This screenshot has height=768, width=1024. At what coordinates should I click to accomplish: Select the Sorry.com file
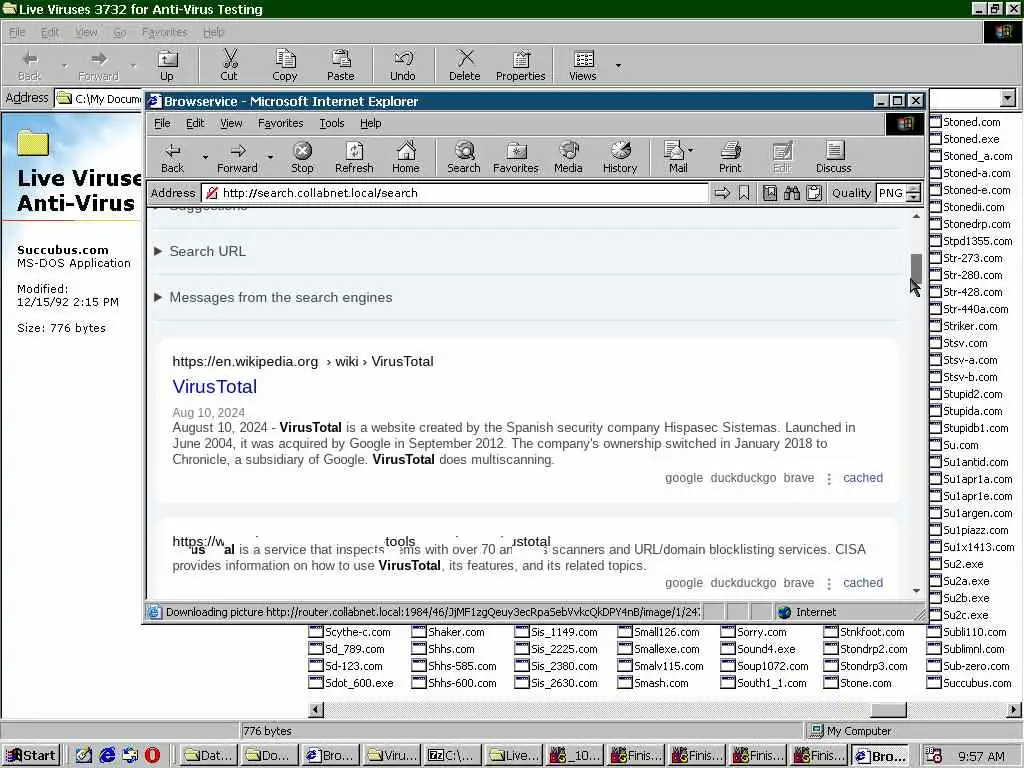754,632
